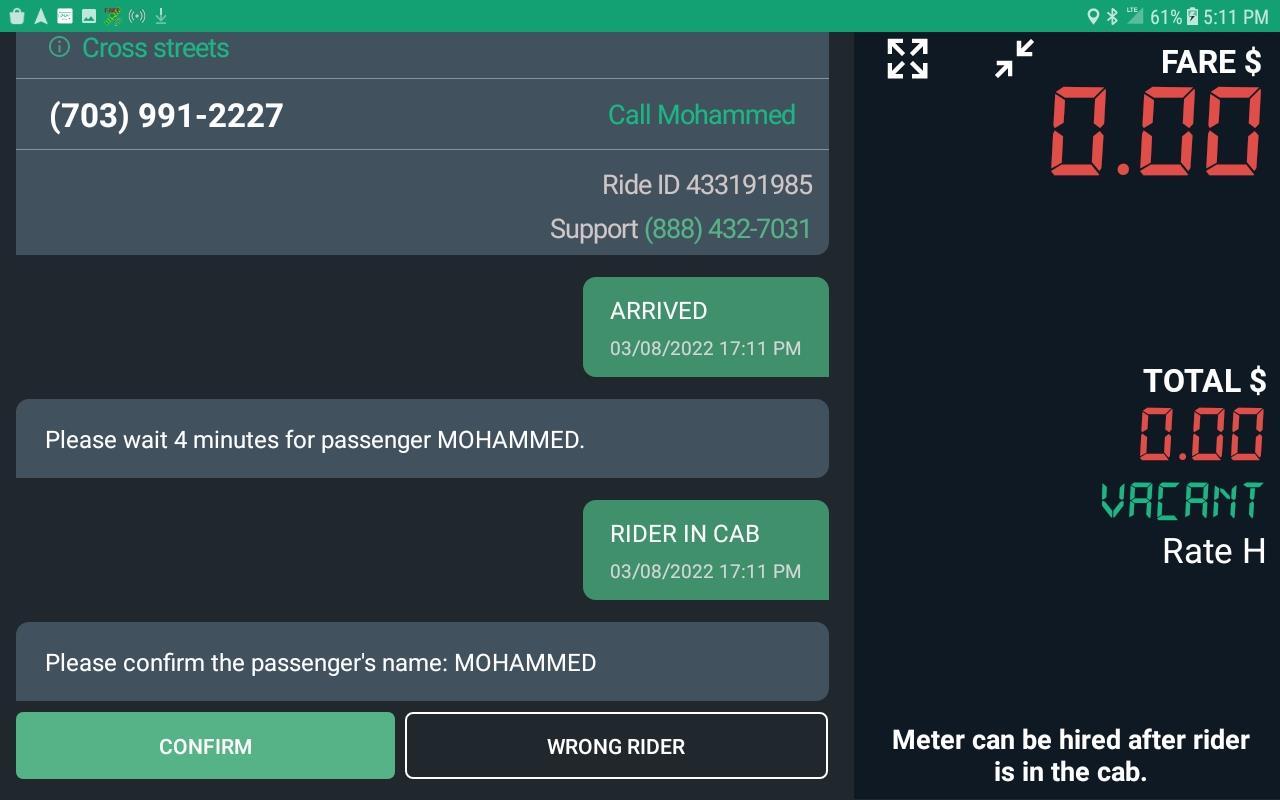Tap the Cross streets info icon

[x=60, y=47]
